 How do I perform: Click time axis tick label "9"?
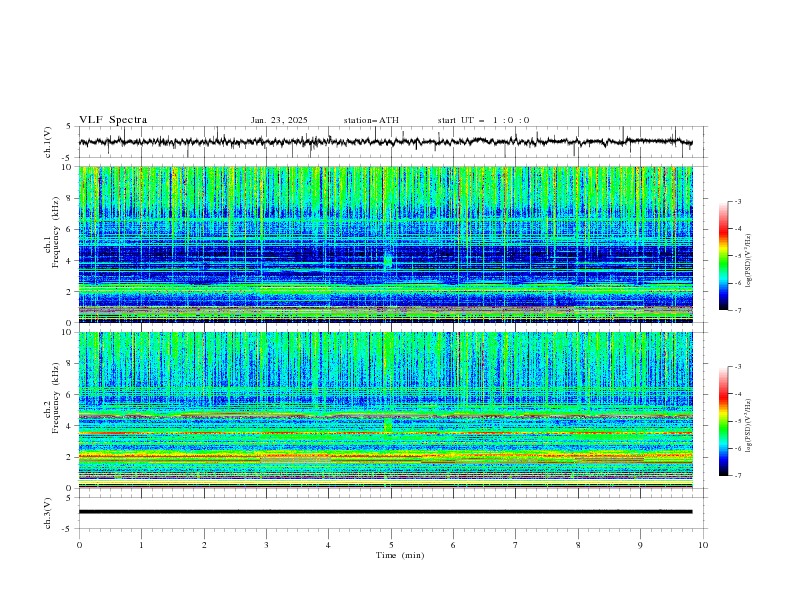(x=640, y=545)
